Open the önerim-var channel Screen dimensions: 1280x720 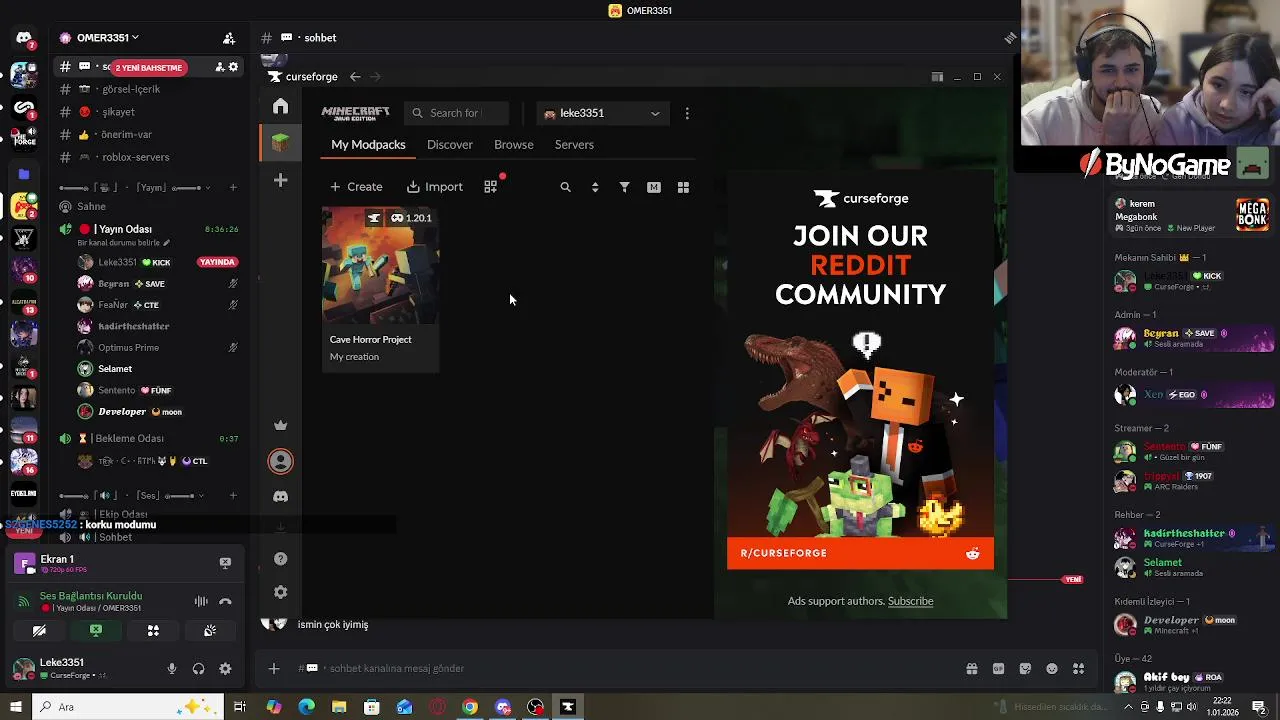pos(126,134)
